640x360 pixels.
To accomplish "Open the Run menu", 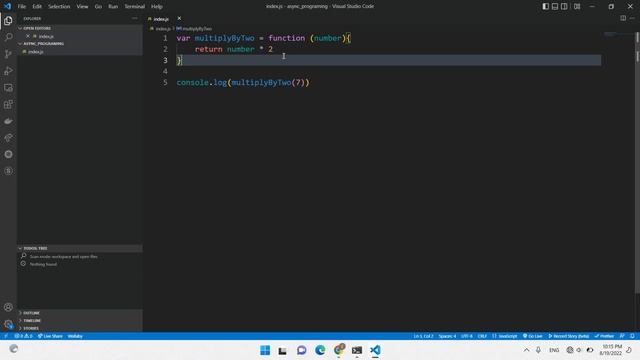I will (x=113, y=7).
